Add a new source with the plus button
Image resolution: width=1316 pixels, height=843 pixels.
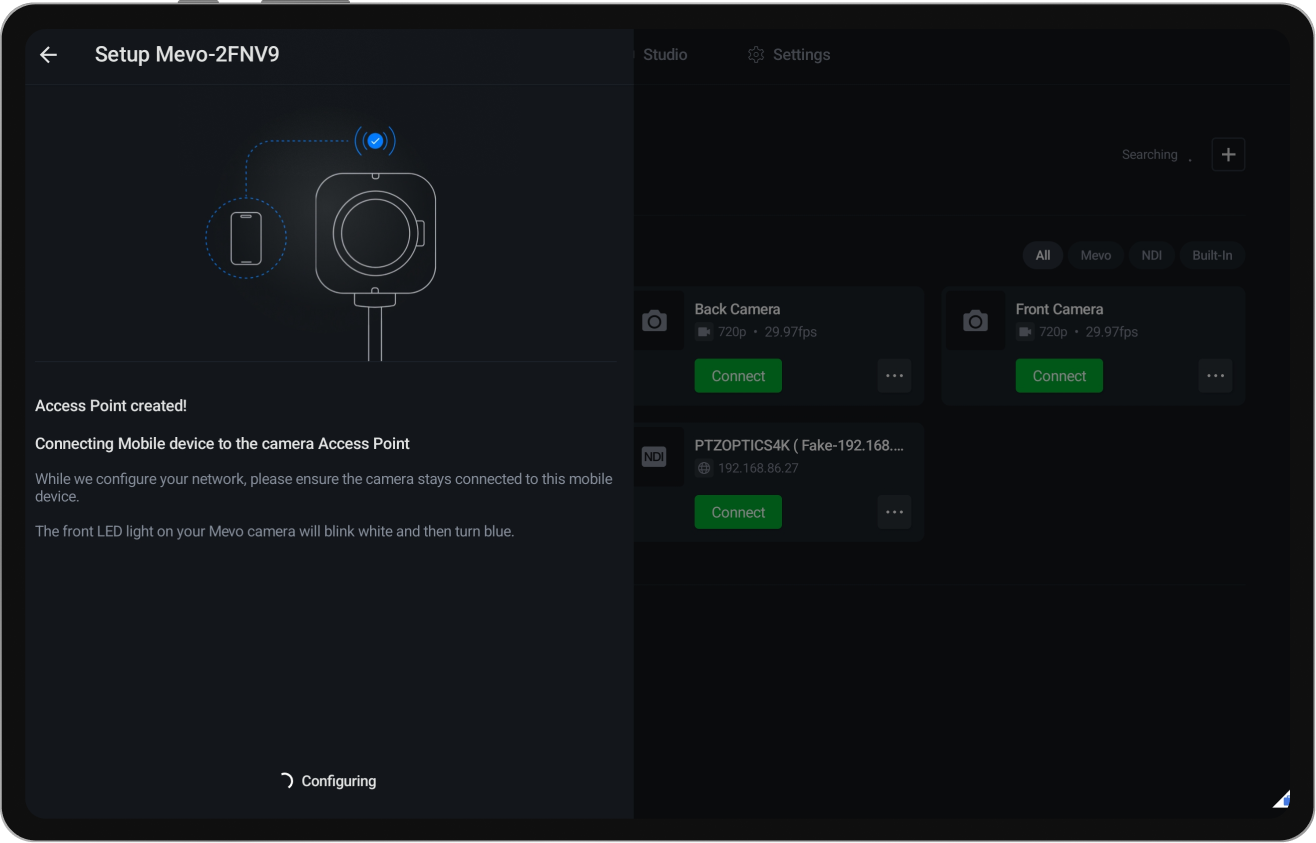pyautogui.click(x=1228, y=155)
